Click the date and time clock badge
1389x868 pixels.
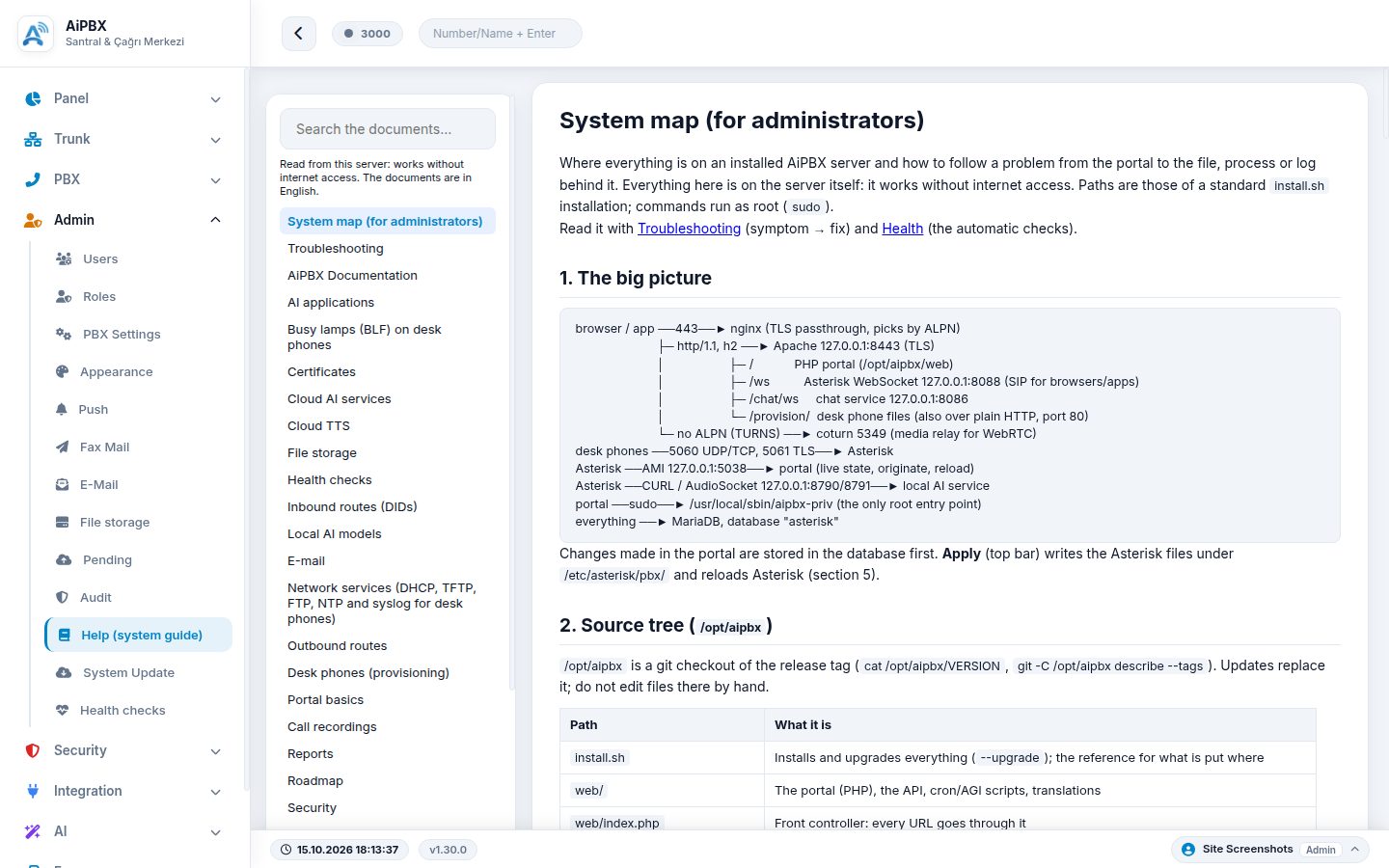pos(340,850)
